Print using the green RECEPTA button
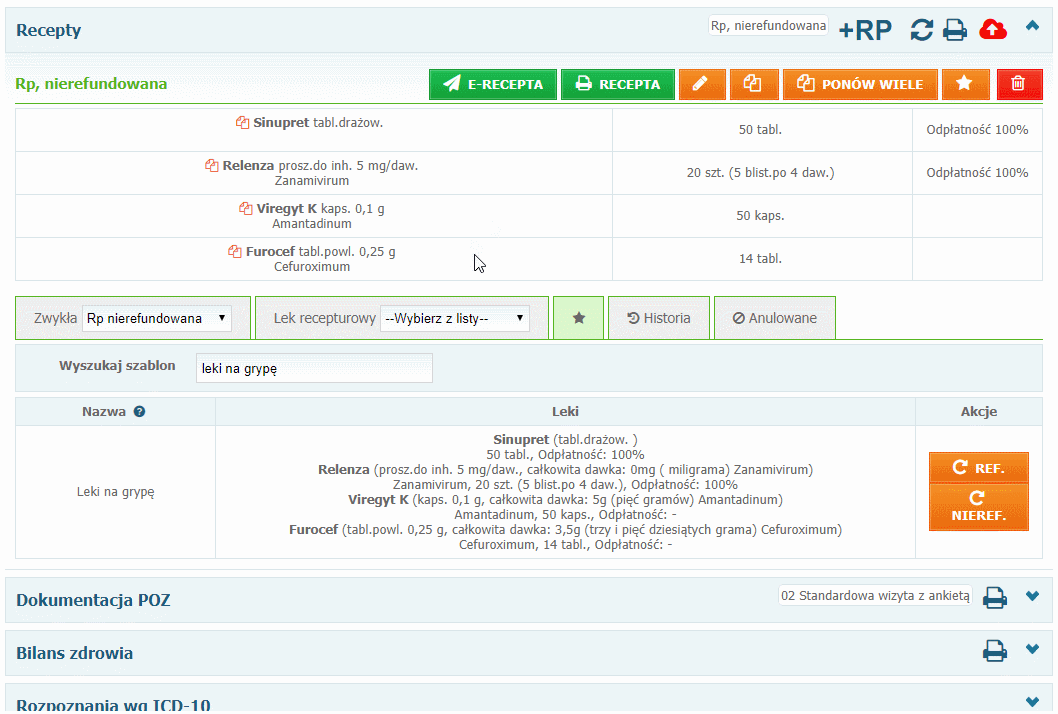 pyautogui.click(x=617, y=84)
